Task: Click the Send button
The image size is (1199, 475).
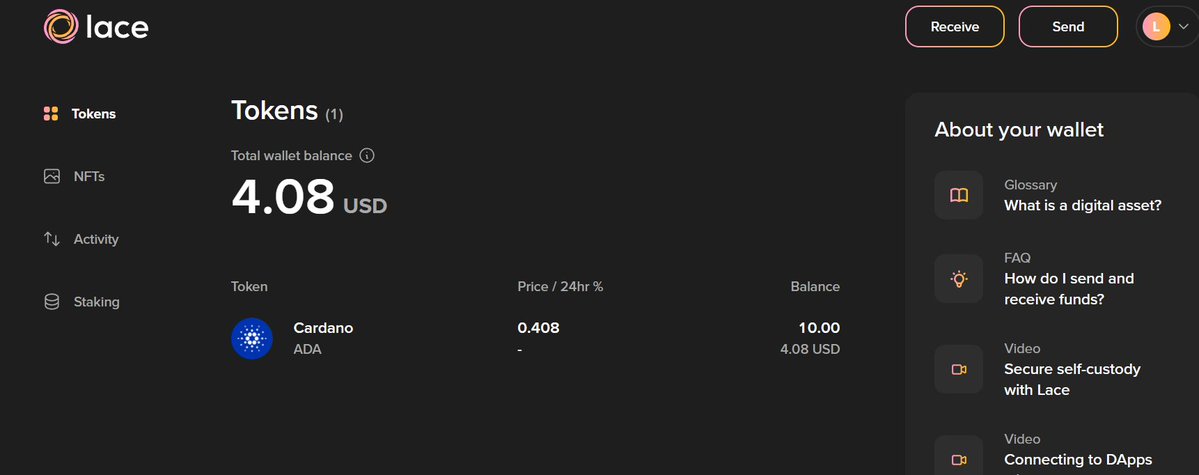Action: pos(1068,27)
